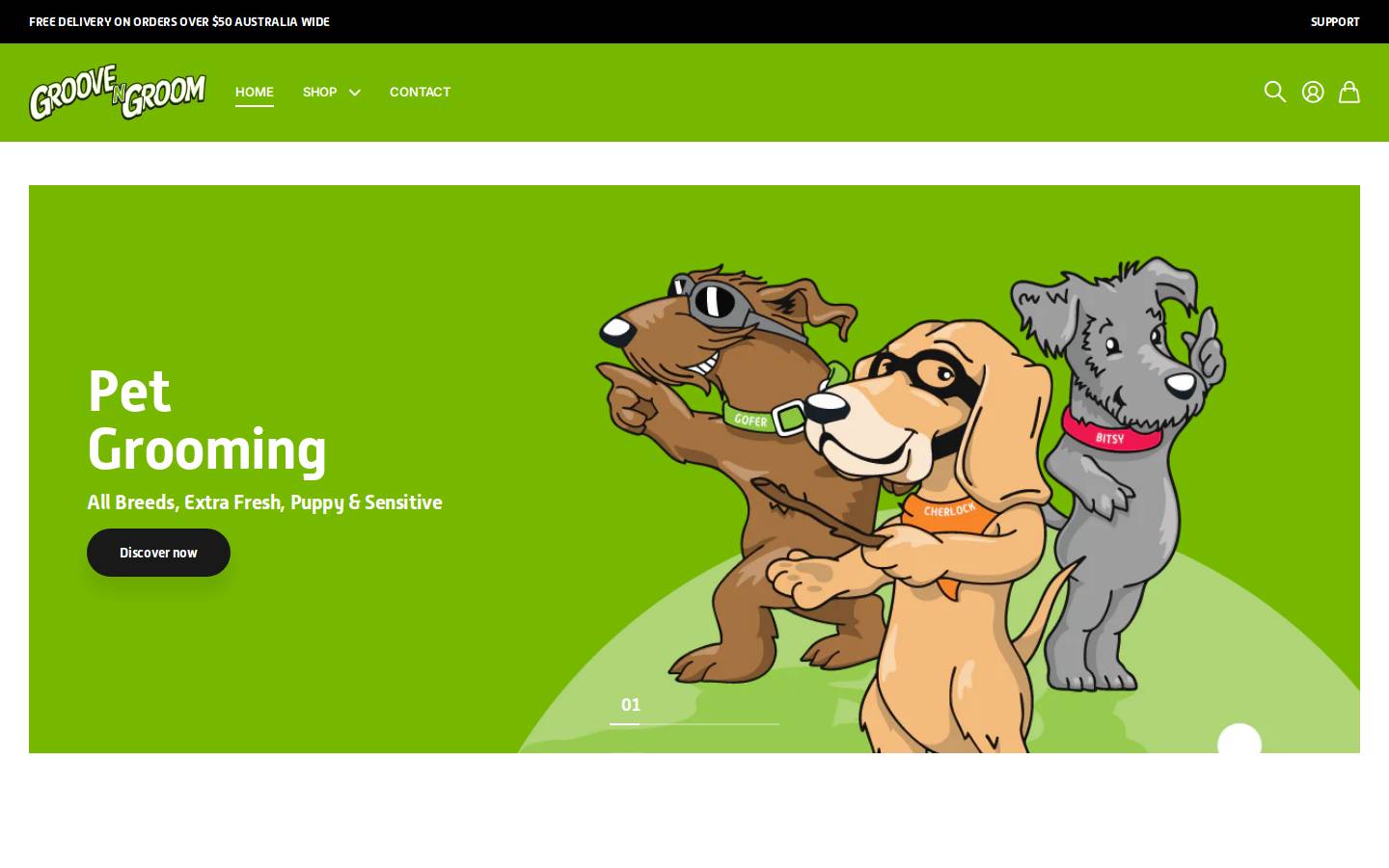Open the user account icon

(1313, 92)
